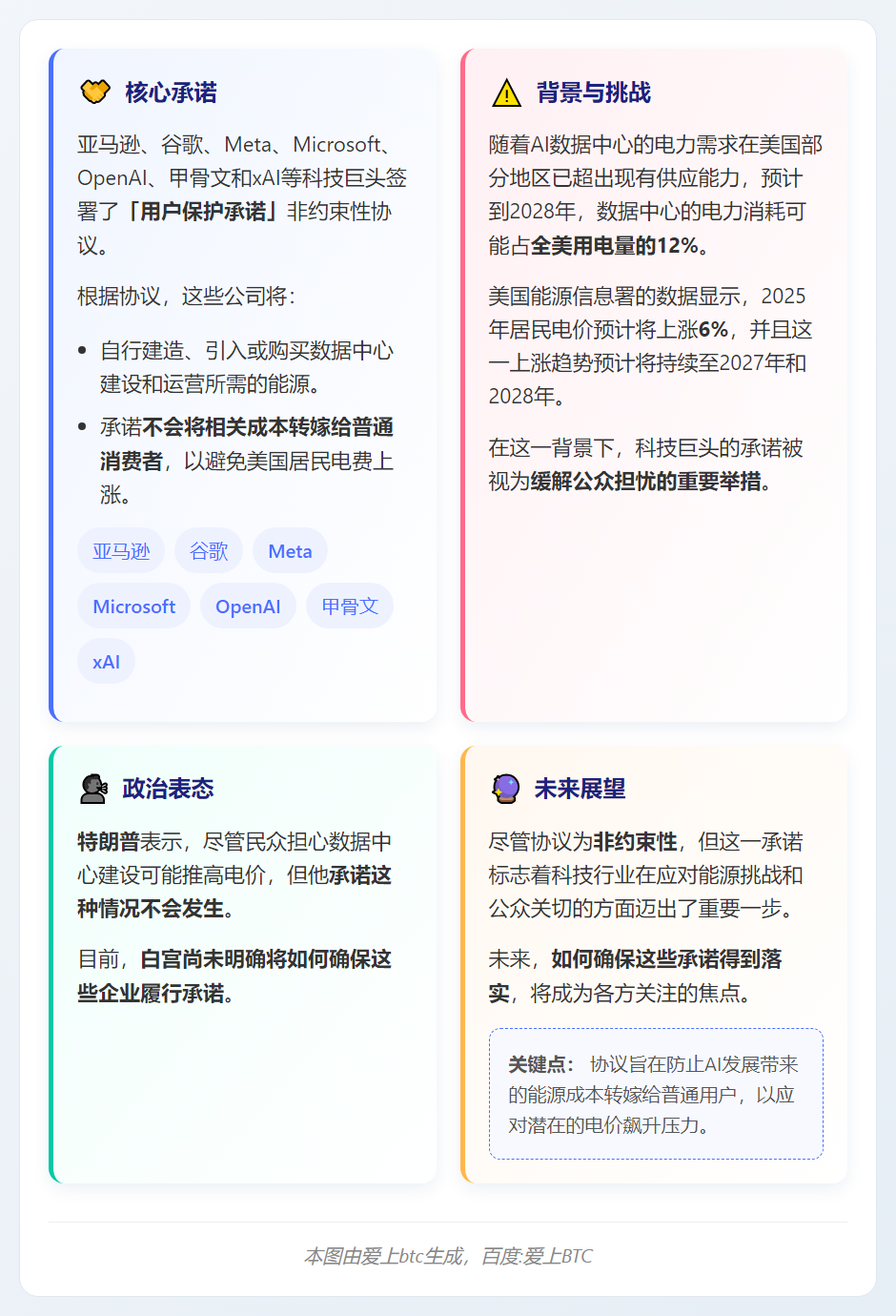This screenshot has width=896, height=1316.
Task: Click the 未来展望 card heading
Action: coord(580,789)
